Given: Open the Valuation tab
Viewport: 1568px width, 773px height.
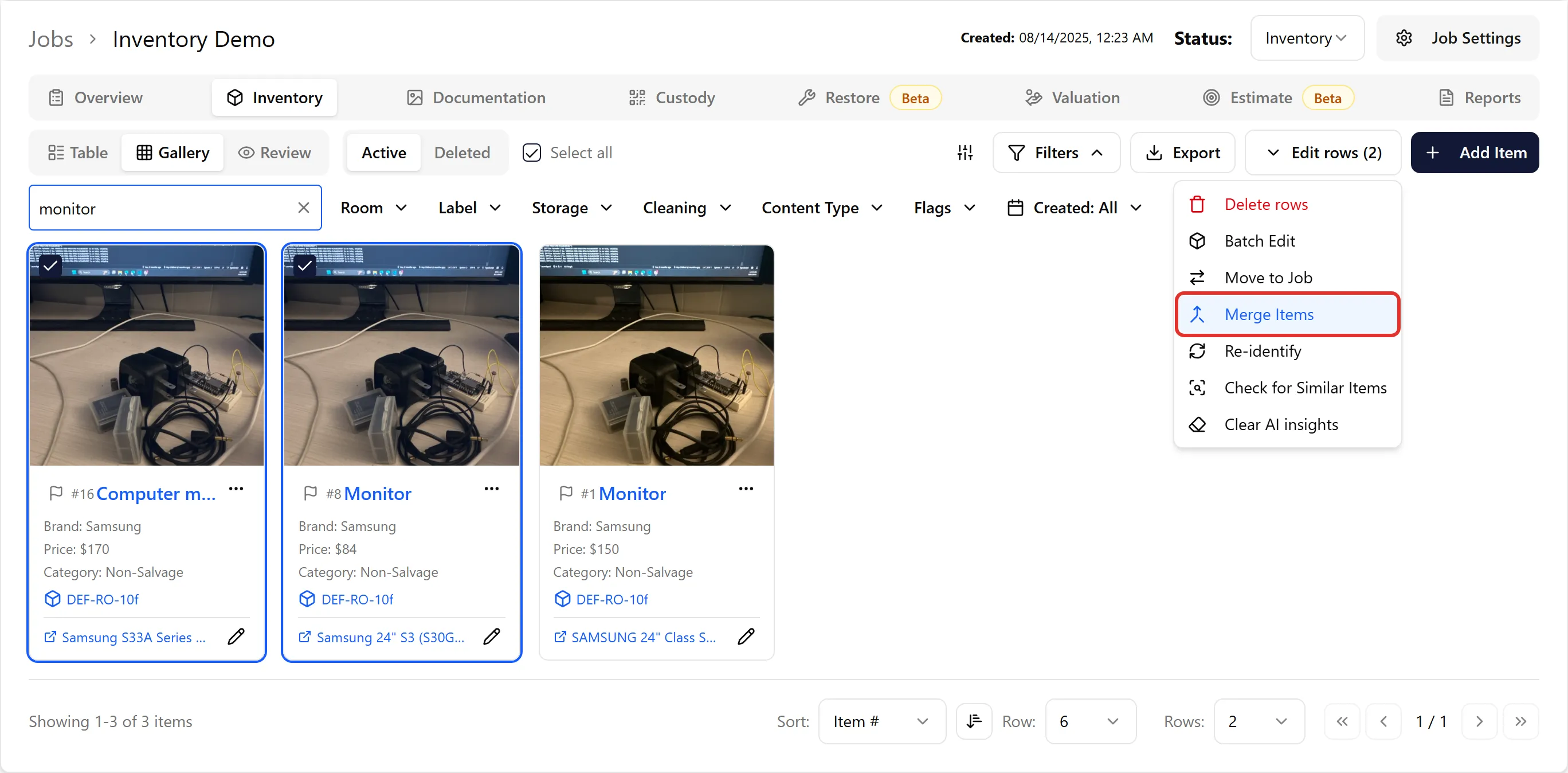Looking at the screenshot, I should coord(1072,97).
